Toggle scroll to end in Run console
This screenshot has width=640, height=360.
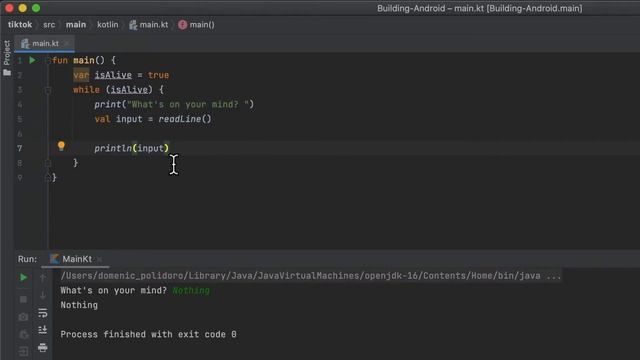43,330
